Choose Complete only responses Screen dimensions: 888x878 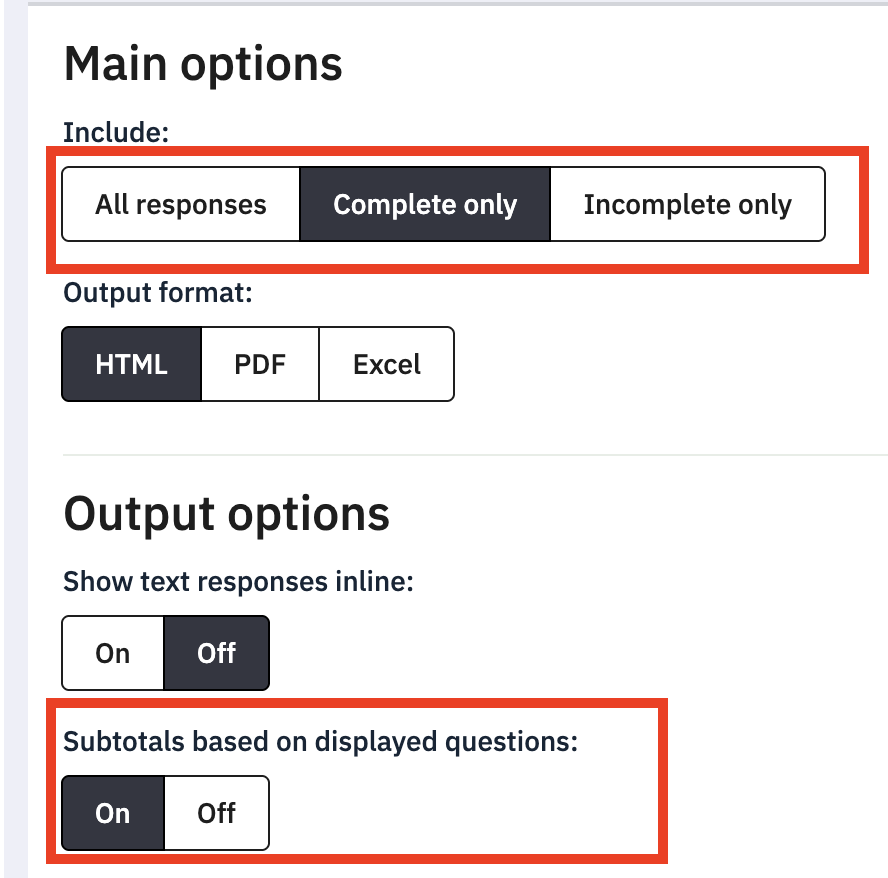point(425,205)
